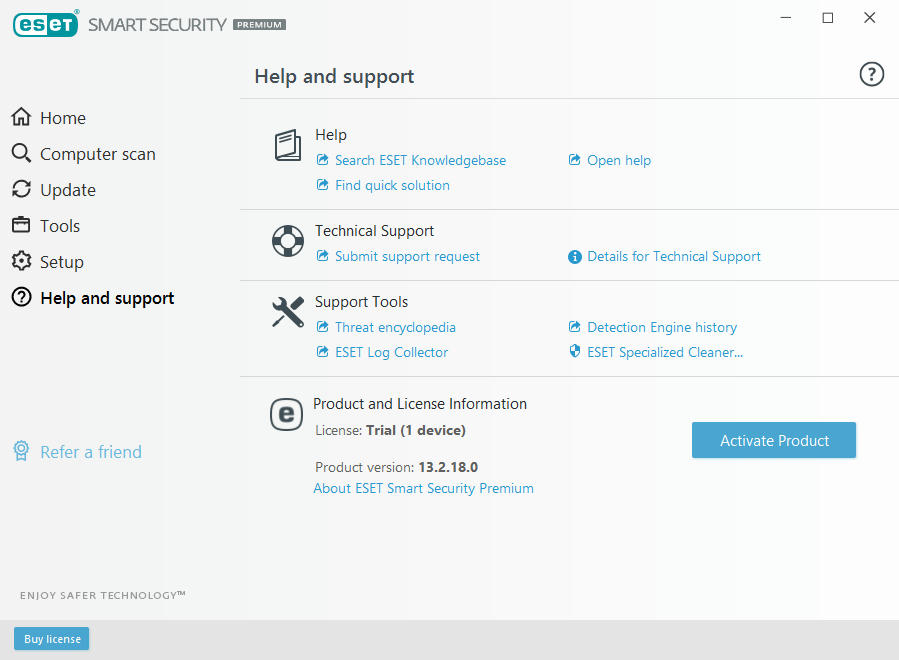899x660 pixels.
Task: Click the Product and License ESET 'e' icon
Action: click(286, 414)
